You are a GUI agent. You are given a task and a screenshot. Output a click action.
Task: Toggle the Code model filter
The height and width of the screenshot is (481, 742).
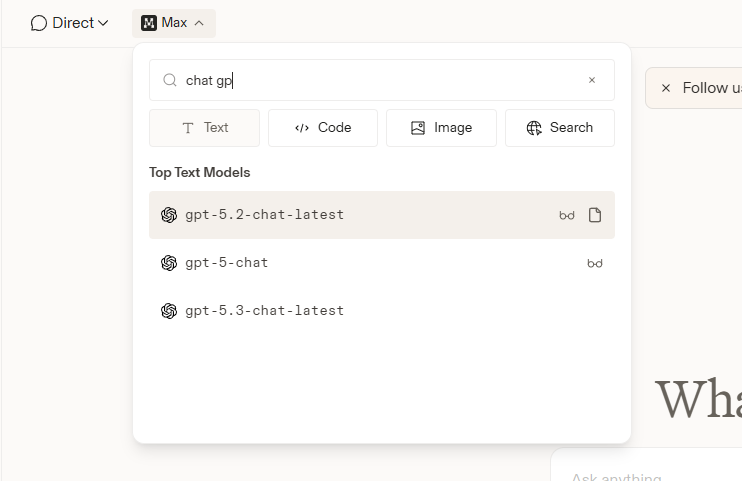[x=322, y=128]
